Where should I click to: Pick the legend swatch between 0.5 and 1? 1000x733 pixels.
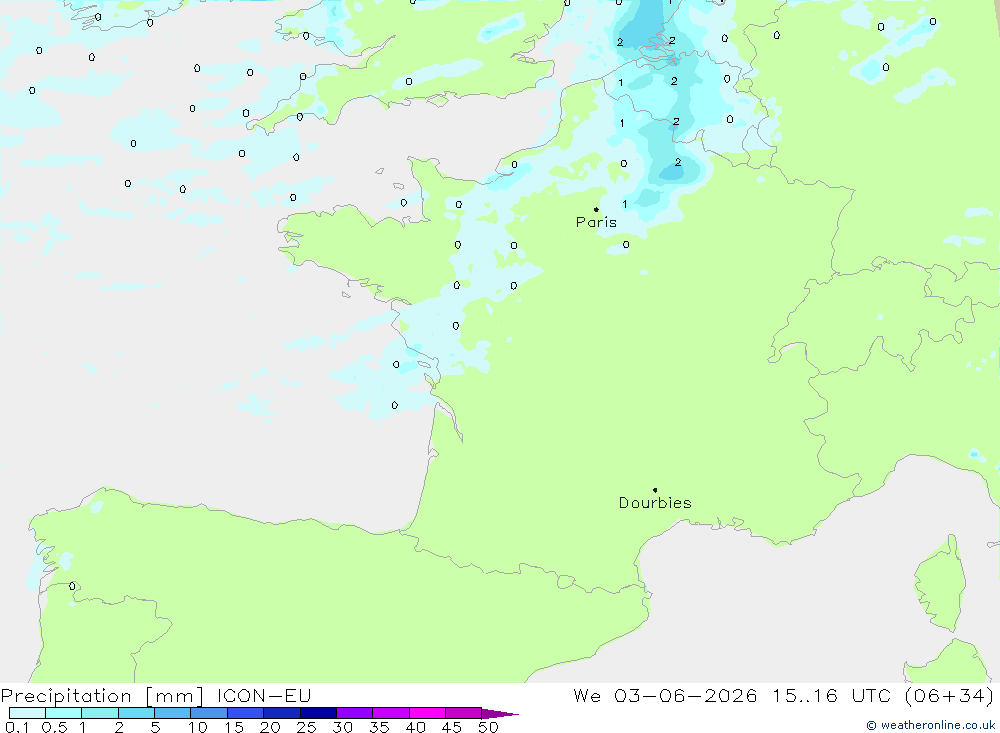coord(63,713)
